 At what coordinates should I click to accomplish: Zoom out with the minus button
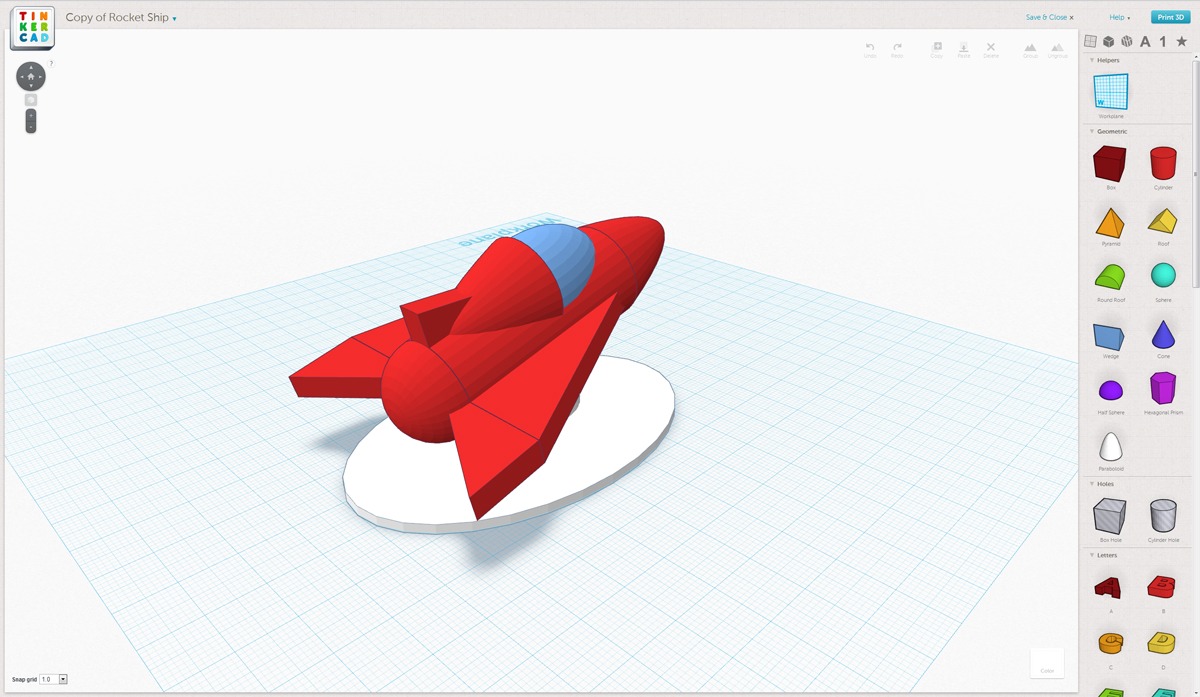(31, 127)
